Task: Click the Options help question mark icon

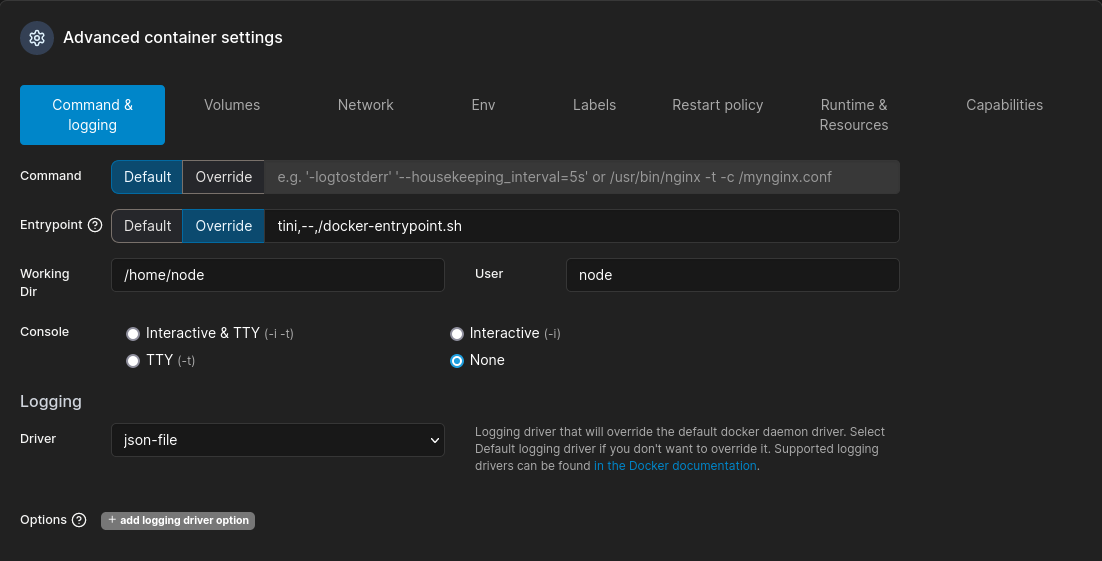Action: (x=79, y=520)
